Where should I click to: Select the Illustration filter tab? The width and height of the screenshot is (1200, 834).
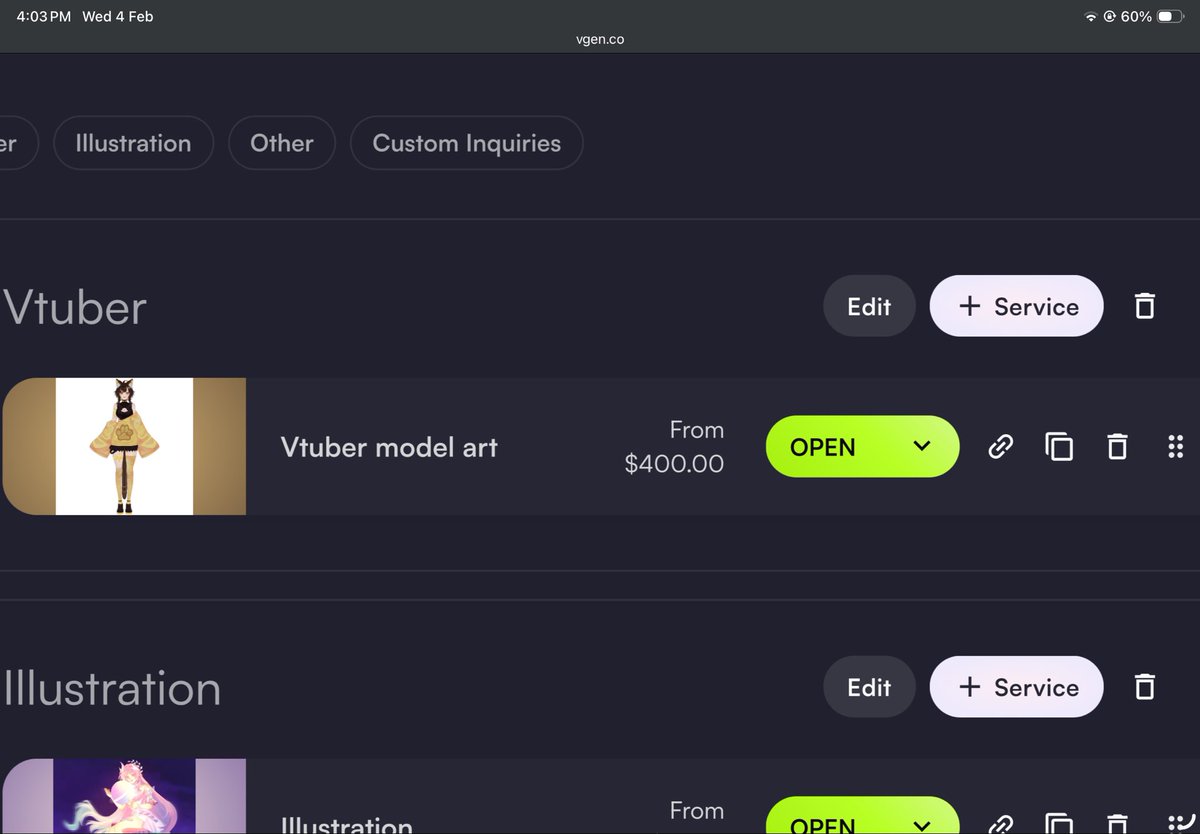tap(133, 143)
